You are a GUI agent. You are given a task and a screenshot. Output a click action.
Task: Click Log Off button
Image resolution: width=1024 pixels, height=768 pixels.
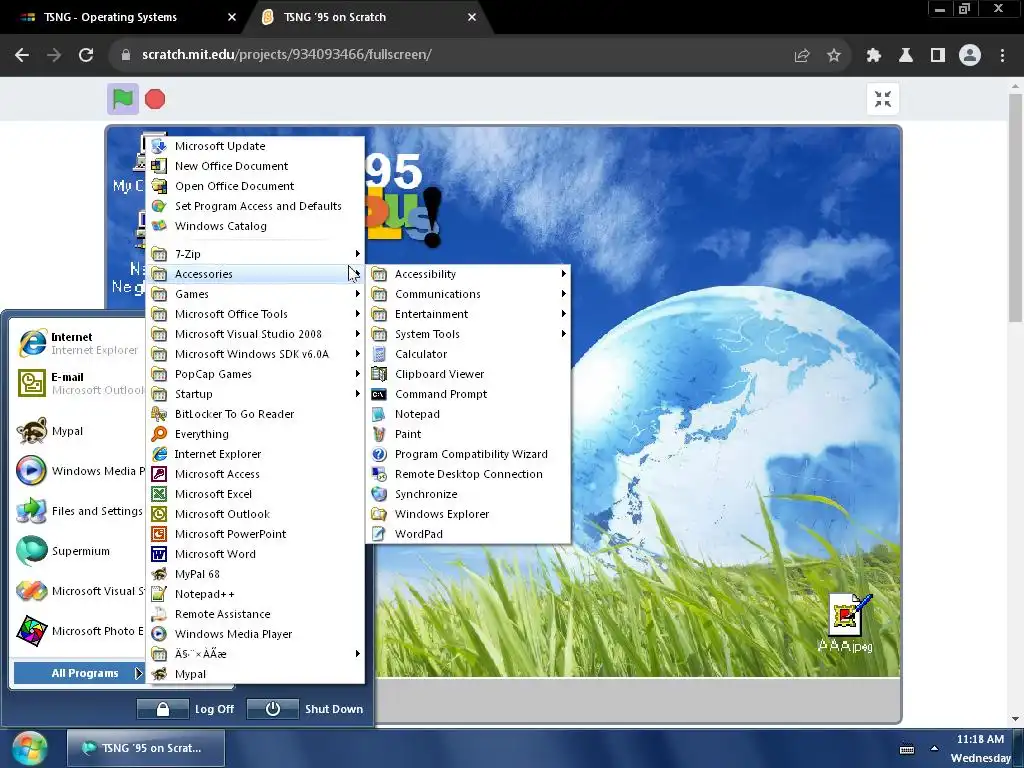(185, 709)
